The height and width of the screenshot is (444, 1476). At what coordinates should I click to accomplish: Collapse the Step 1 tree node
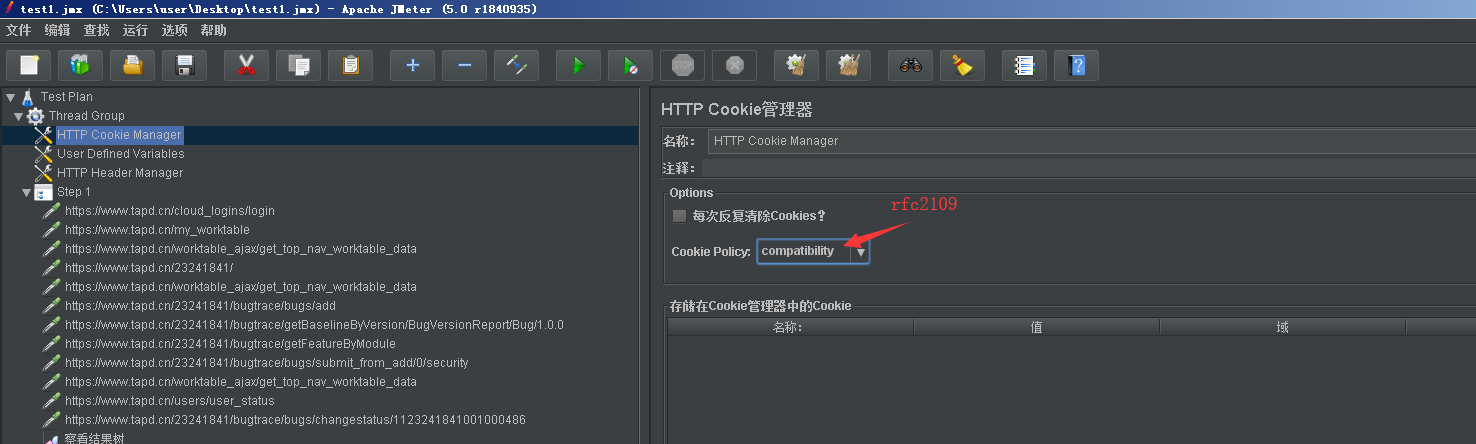click(x=26, y=192)
